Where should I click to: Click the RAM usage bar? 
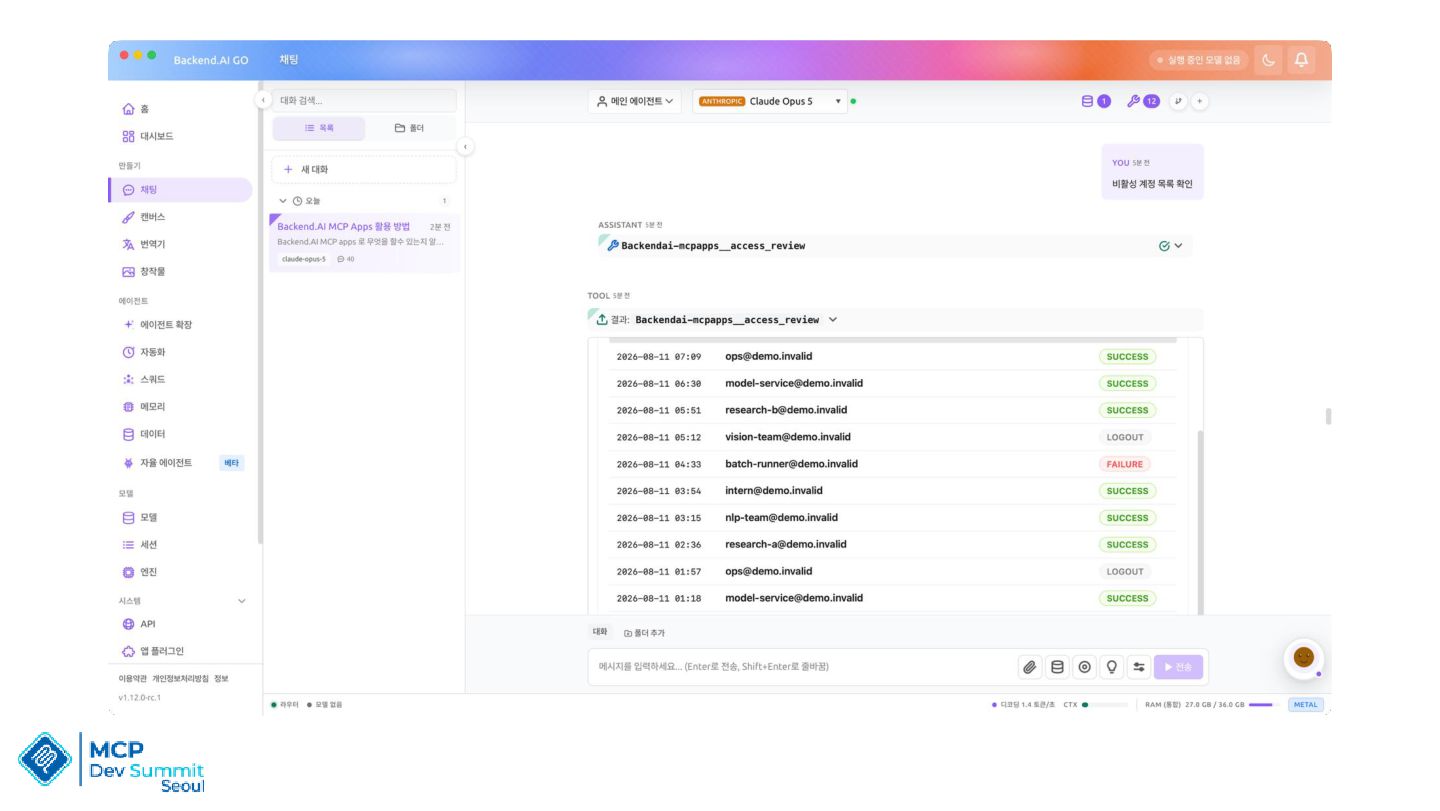click(x=1263, y=705)
